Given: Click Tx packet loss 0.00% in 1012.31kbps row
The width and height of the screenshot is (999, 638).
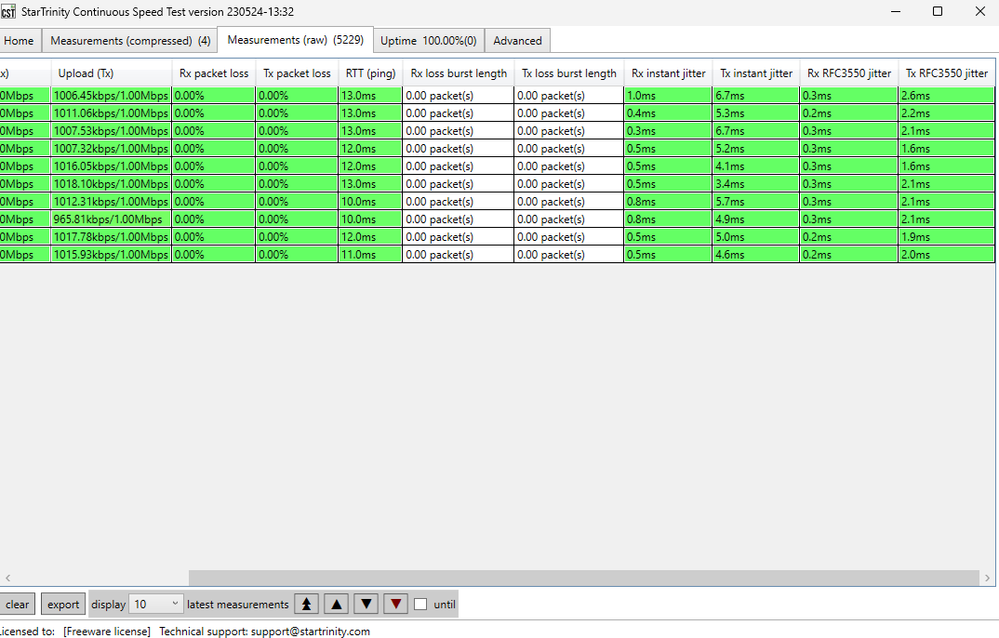Looking at the screenshot, I should coord(298,201).
